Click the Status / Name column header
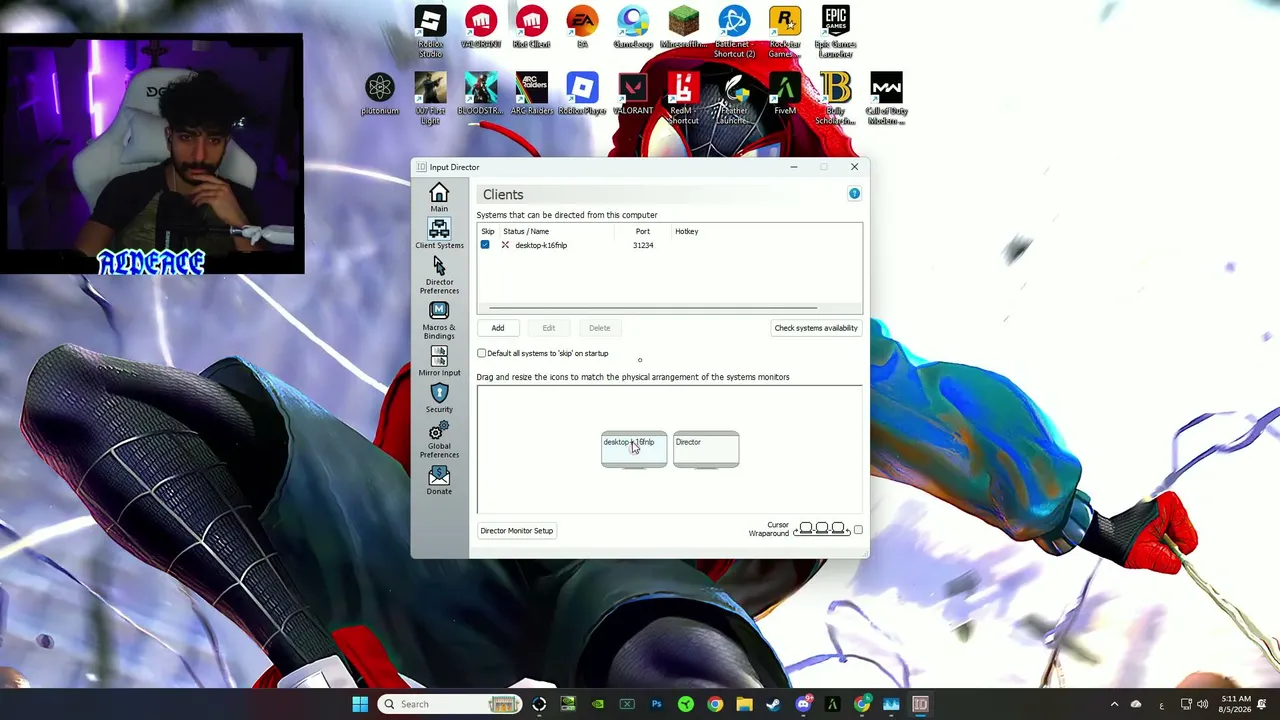 point(526,231)
